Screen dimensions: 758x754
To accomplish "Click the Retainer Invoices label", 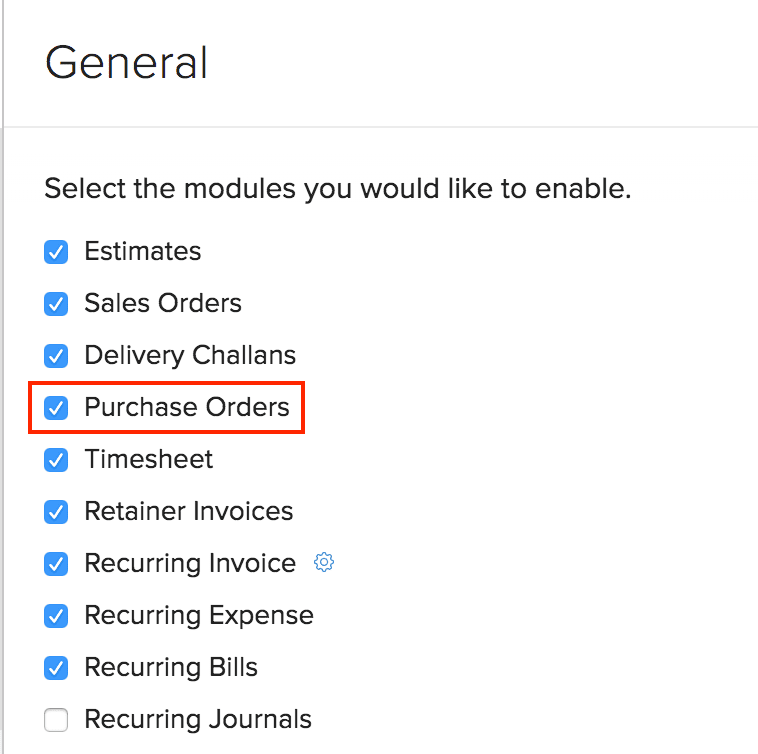I will coord(189,511).
